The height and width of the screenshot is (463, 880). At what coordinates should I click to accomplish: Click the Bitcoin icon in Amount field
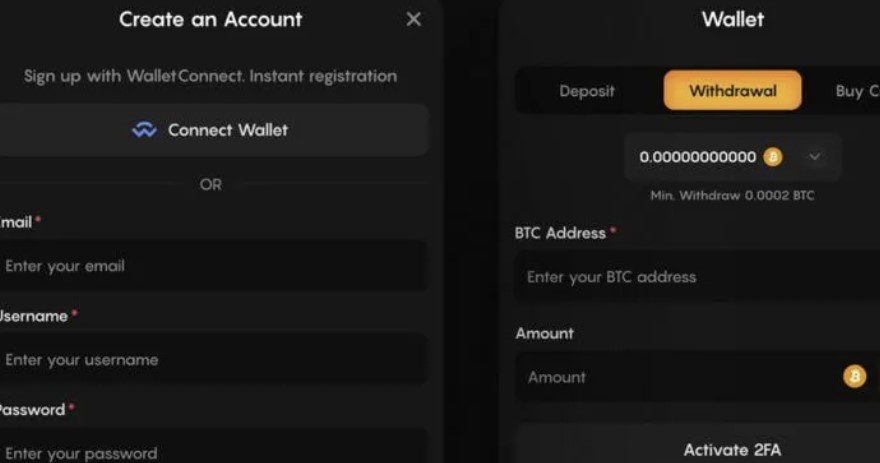855,377
